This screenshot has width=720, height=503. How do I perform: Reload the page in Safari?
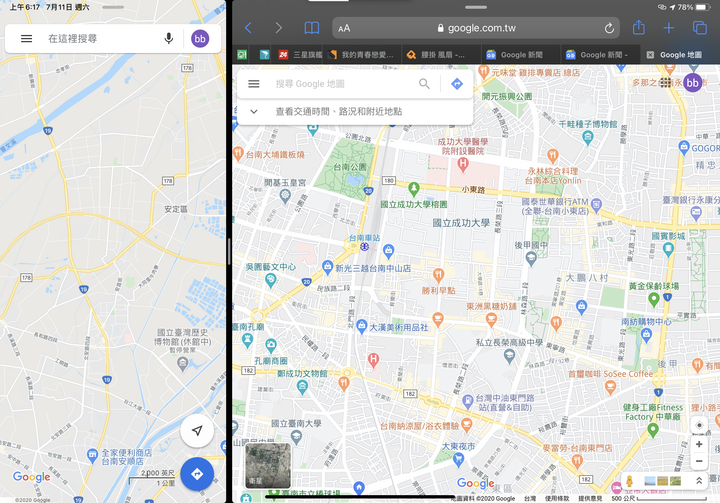pyautogui.click(x=609, y=28)
